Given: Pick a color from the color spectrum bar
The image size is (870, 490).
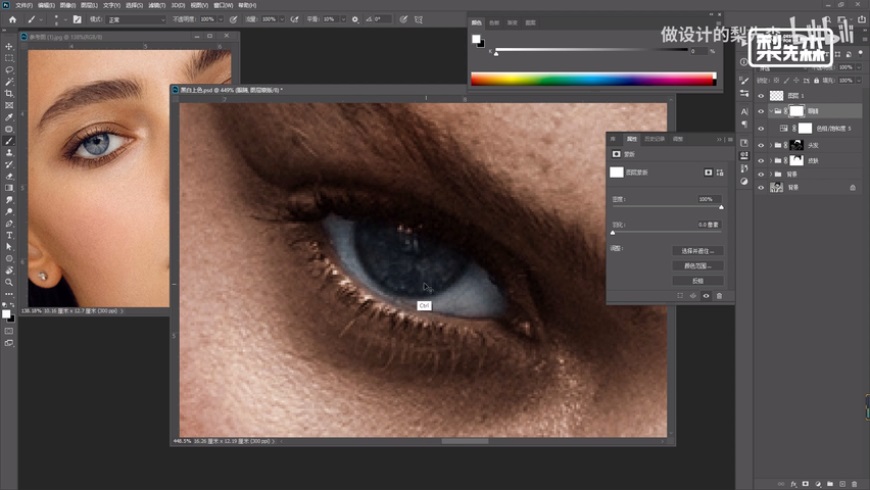Looking at the screenshot, I should click(x=592, y=79).
